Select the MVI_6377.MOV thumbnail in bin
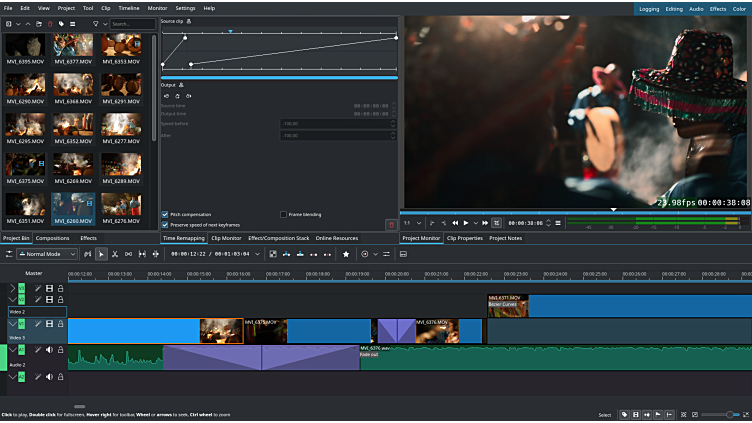Image resolution: width=752 pixels, height=423 pixels. pyautogui.click(x=73, y=45)
